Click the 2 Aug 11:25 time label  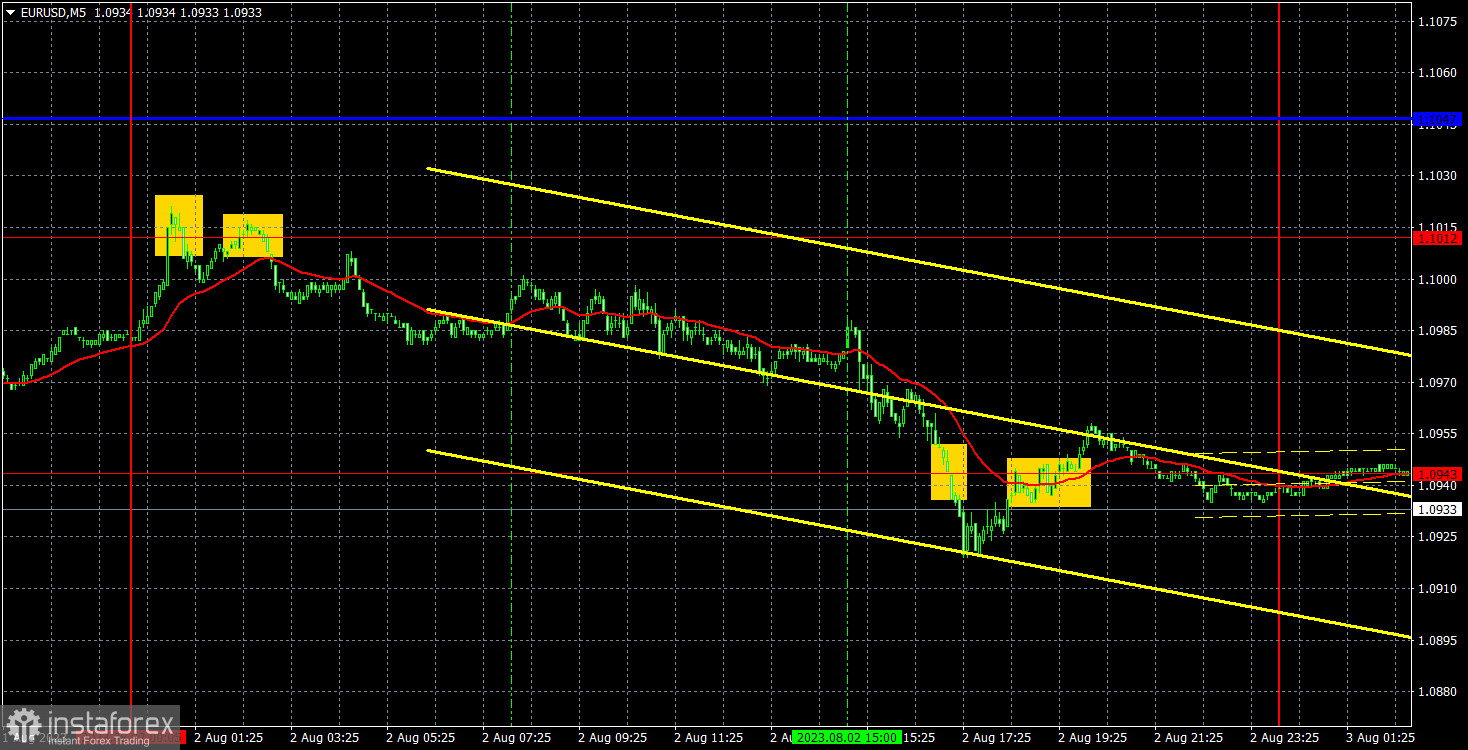(x=709, y=737)
